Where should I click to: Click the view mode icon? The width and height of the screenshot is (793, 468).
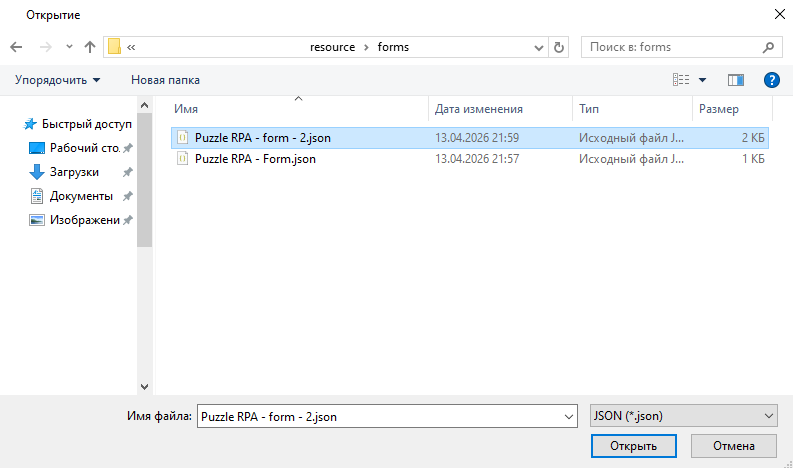682,80
